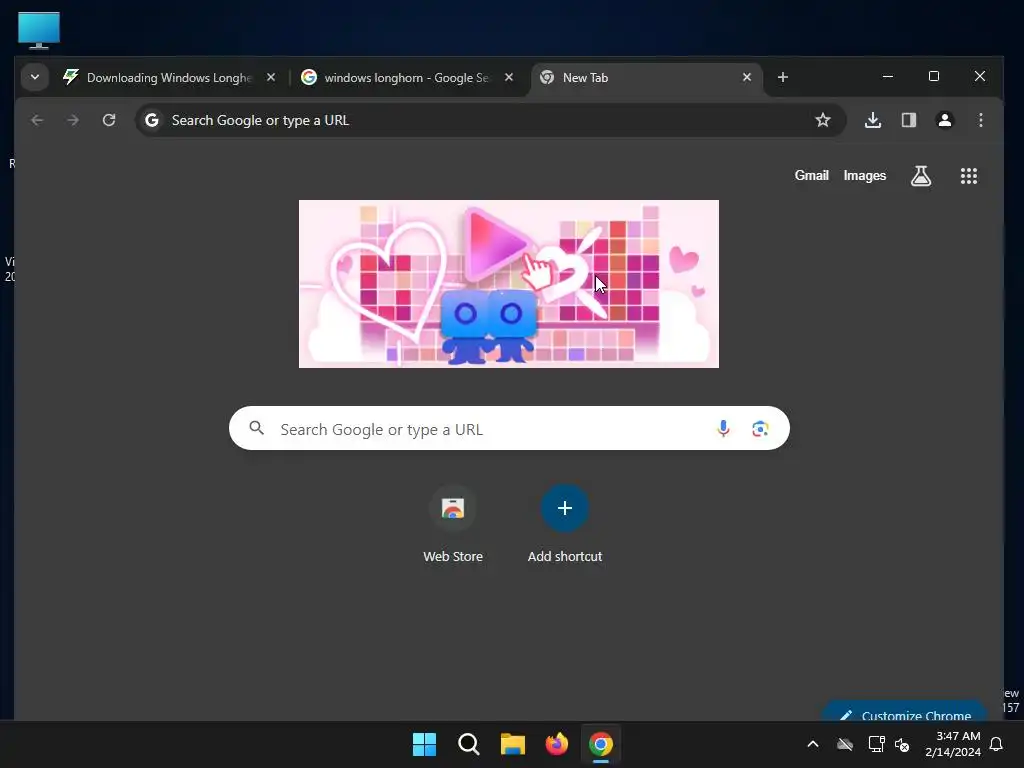Screen dimensions: 1024x768
Task: Open the Google apps grid
Action: [969, 176]
